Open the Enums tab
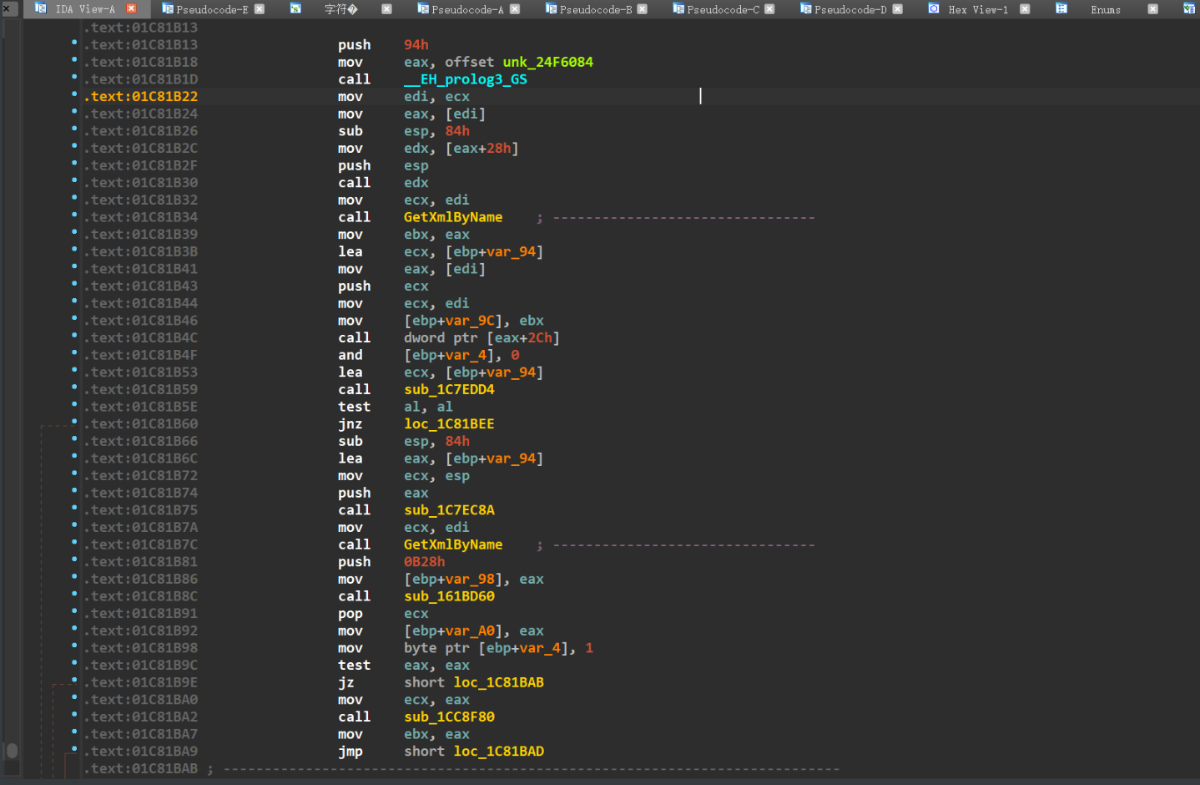1200x785 pixels. [x=1105, y=8]
